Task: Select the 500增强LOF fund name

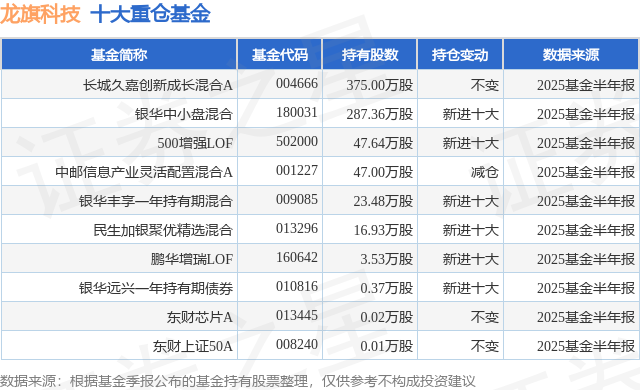Action: click(195, 143)
